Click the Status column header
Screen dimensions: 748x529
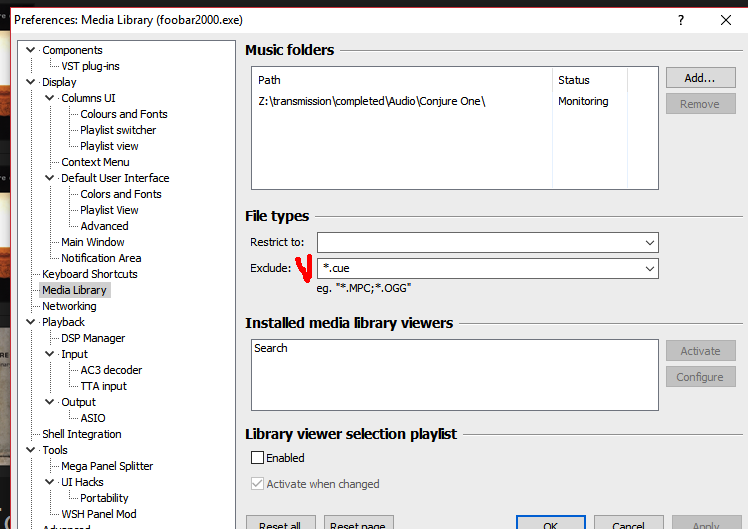(x=574, y=80)
